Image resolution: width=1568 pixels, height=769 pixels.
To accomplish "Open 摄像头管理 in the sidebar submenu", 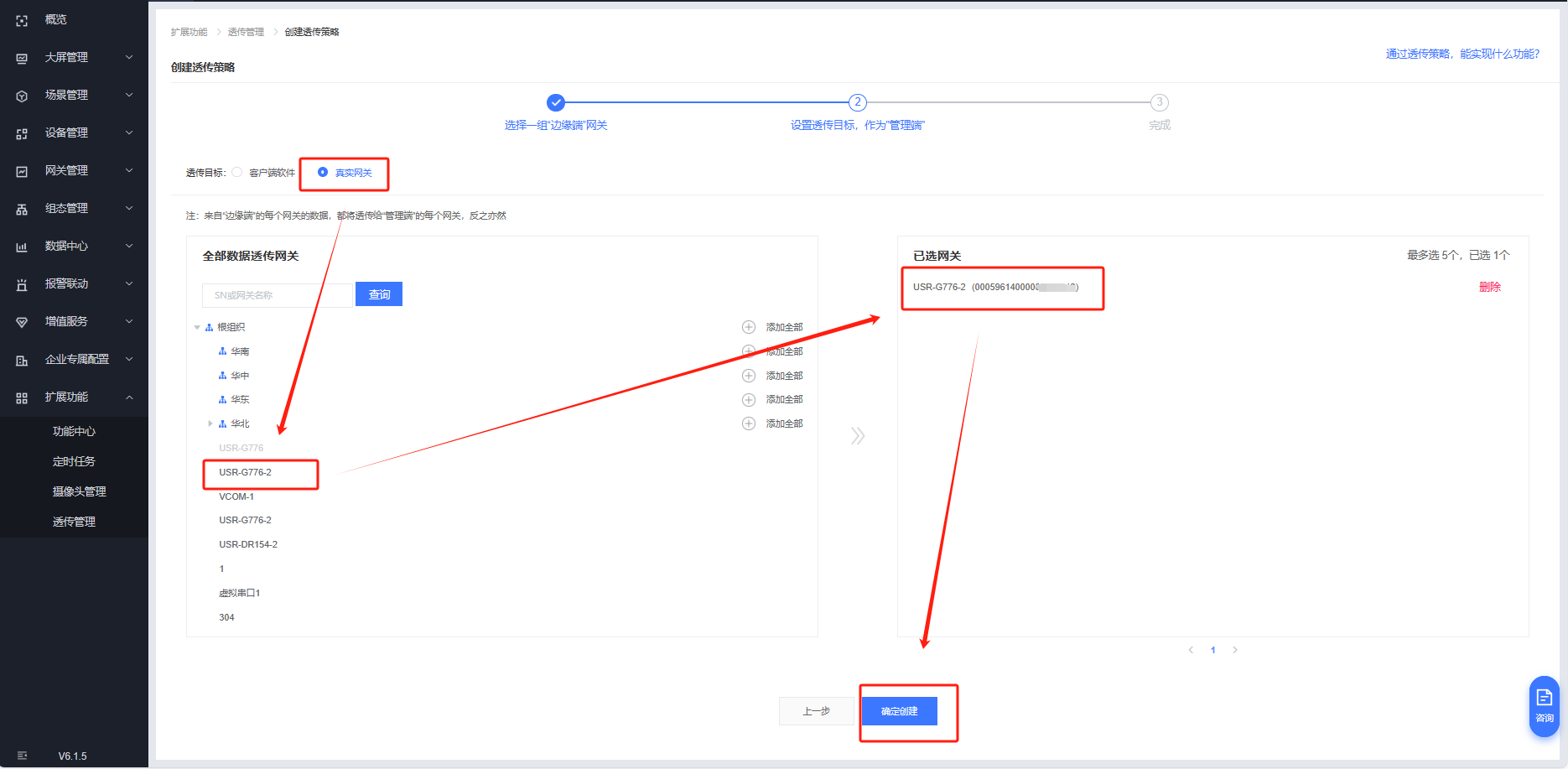I will (79, 491).
